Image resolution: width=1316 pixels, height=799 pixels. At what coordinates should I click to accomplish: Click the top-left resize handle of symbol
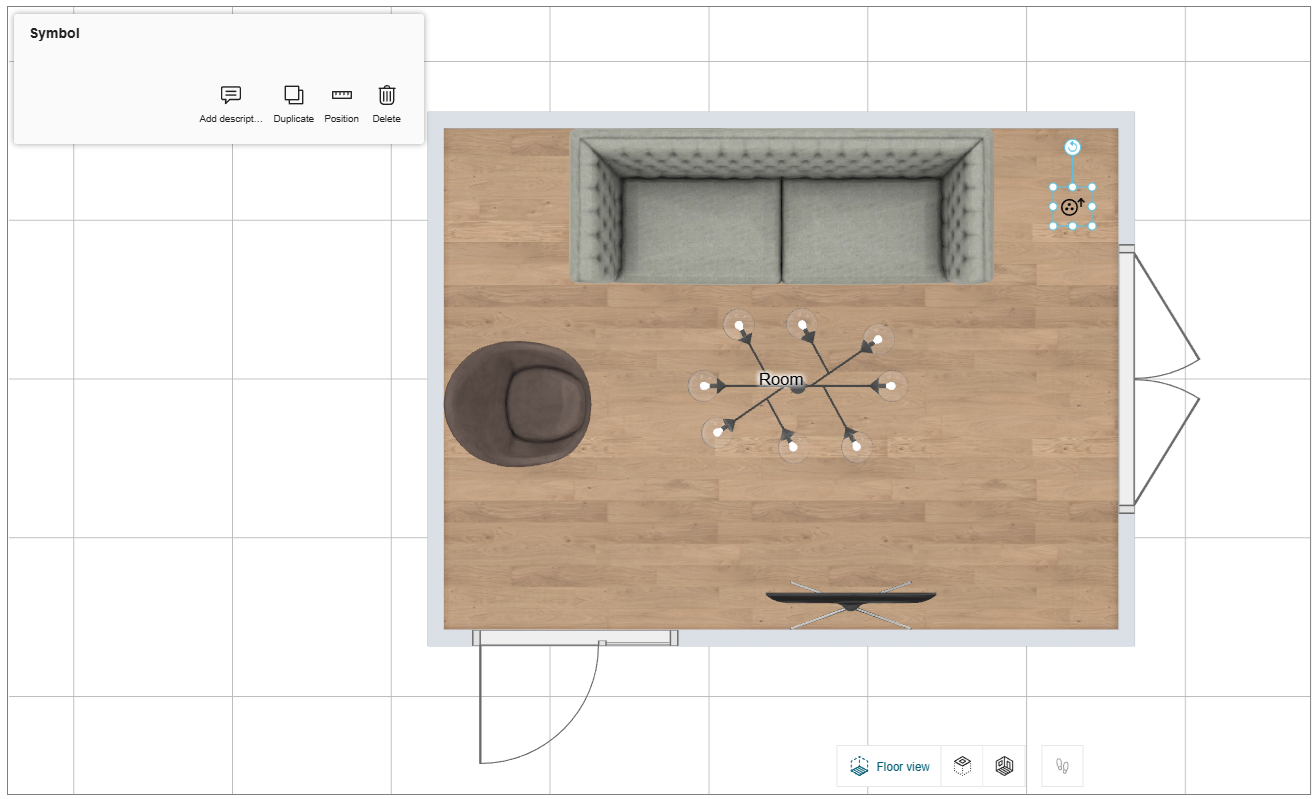(x=1054, y=188)
